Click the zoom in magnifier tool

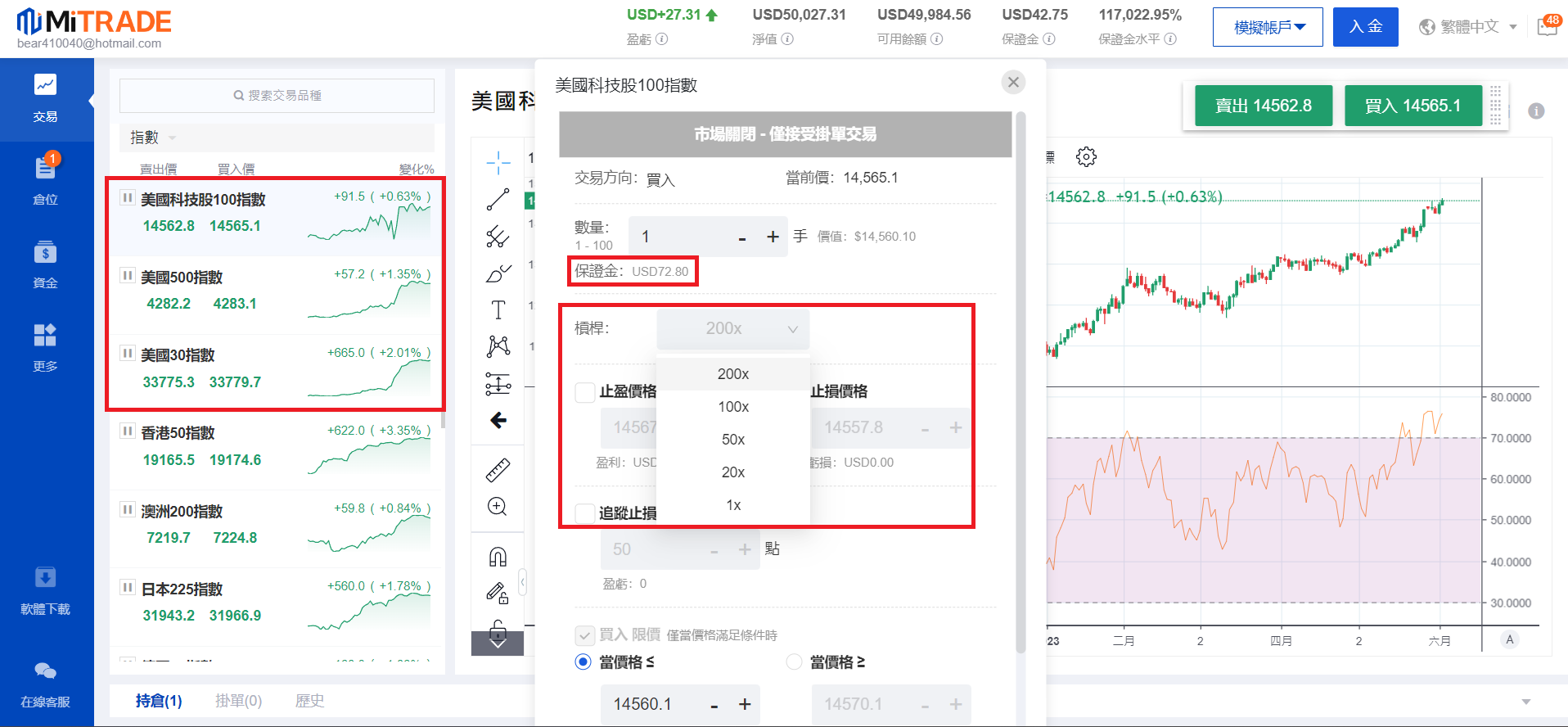(x=498, y=507)
